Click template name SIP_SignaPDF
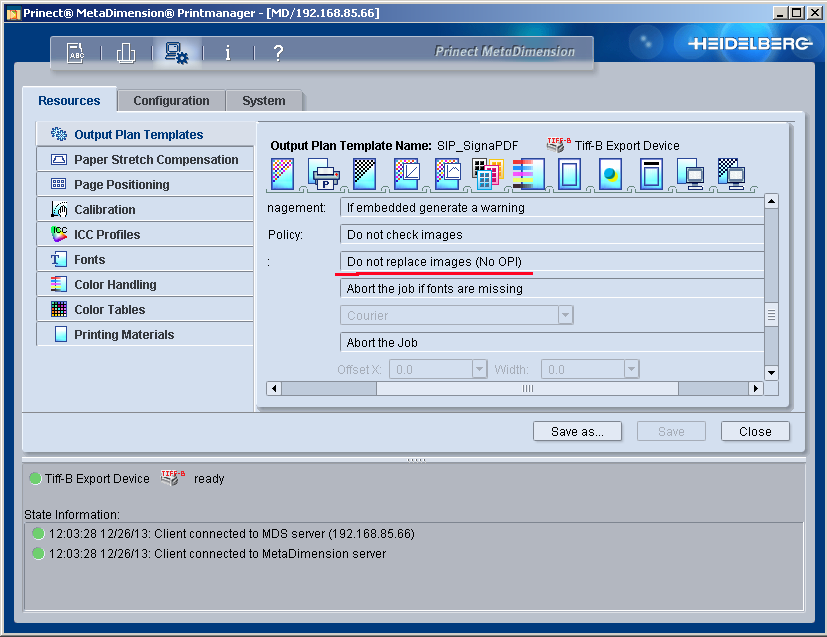This screenshot has width=827, height=637. (477, 146)
